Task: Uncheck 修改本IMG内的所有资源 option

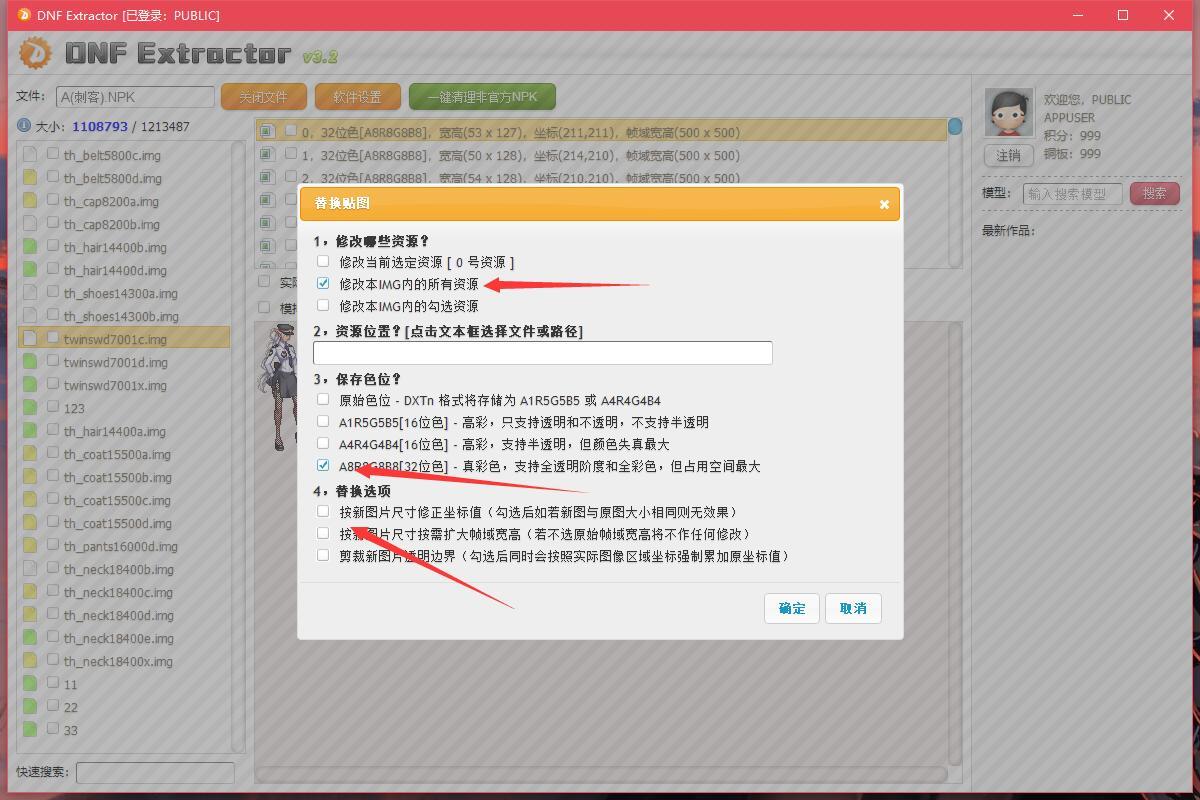Action: 323,284
